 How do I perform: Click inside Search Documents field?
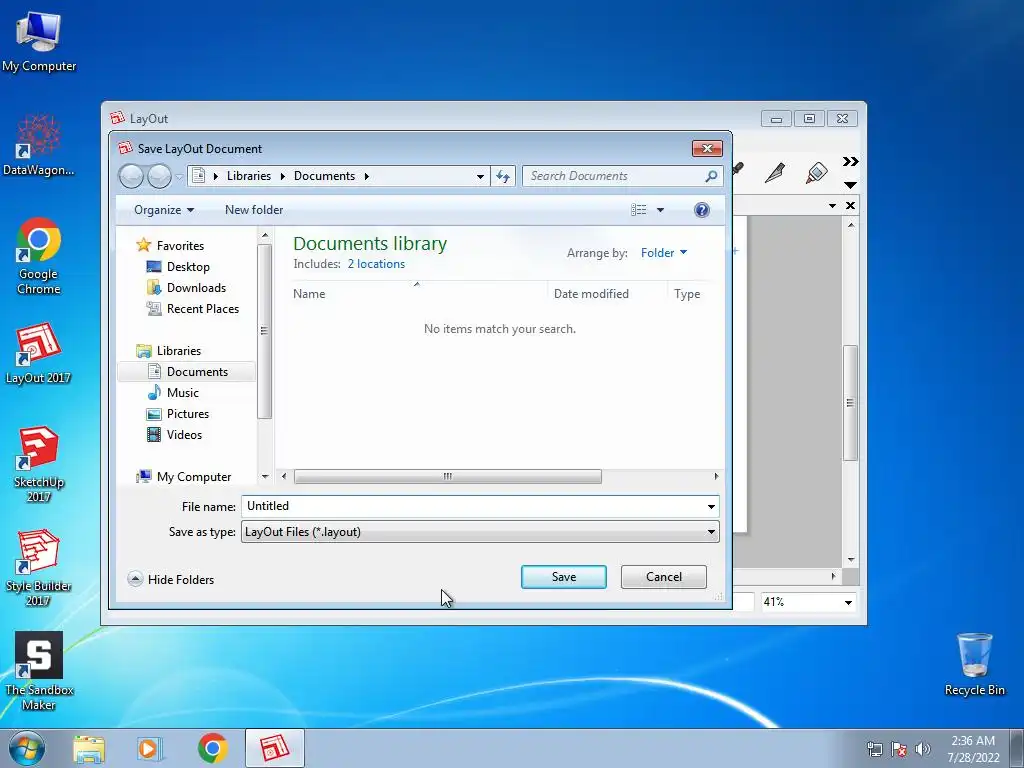[x=614, y=176]
